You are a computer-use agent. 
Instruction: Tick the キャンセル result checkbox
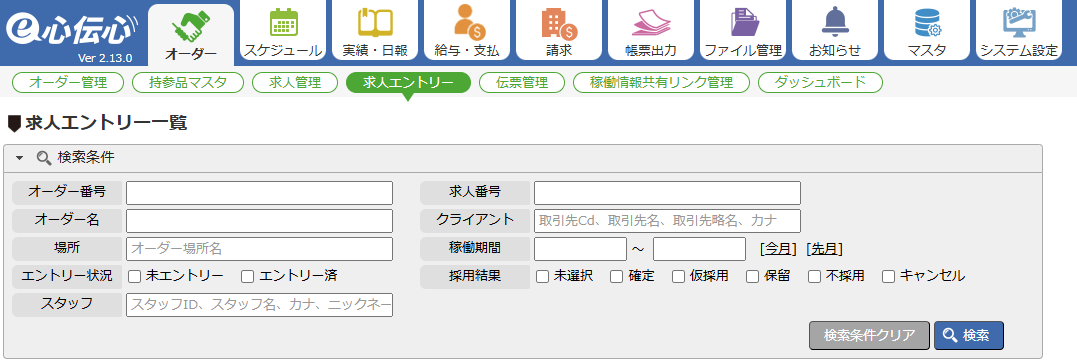click(x=889, y=277)
